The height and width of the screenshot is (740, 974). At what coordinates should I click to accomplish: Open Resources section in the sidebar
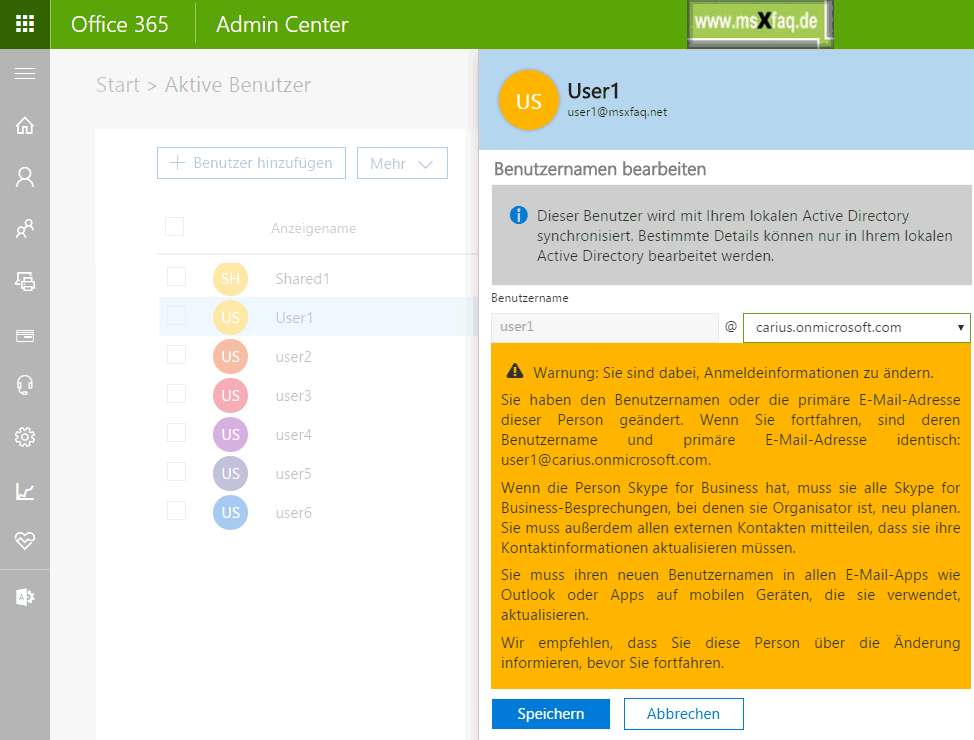25,281
